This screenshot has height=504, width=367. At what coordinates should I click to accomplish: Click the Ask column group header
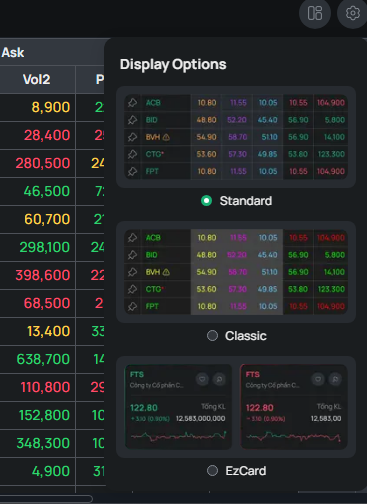point(13,52)
